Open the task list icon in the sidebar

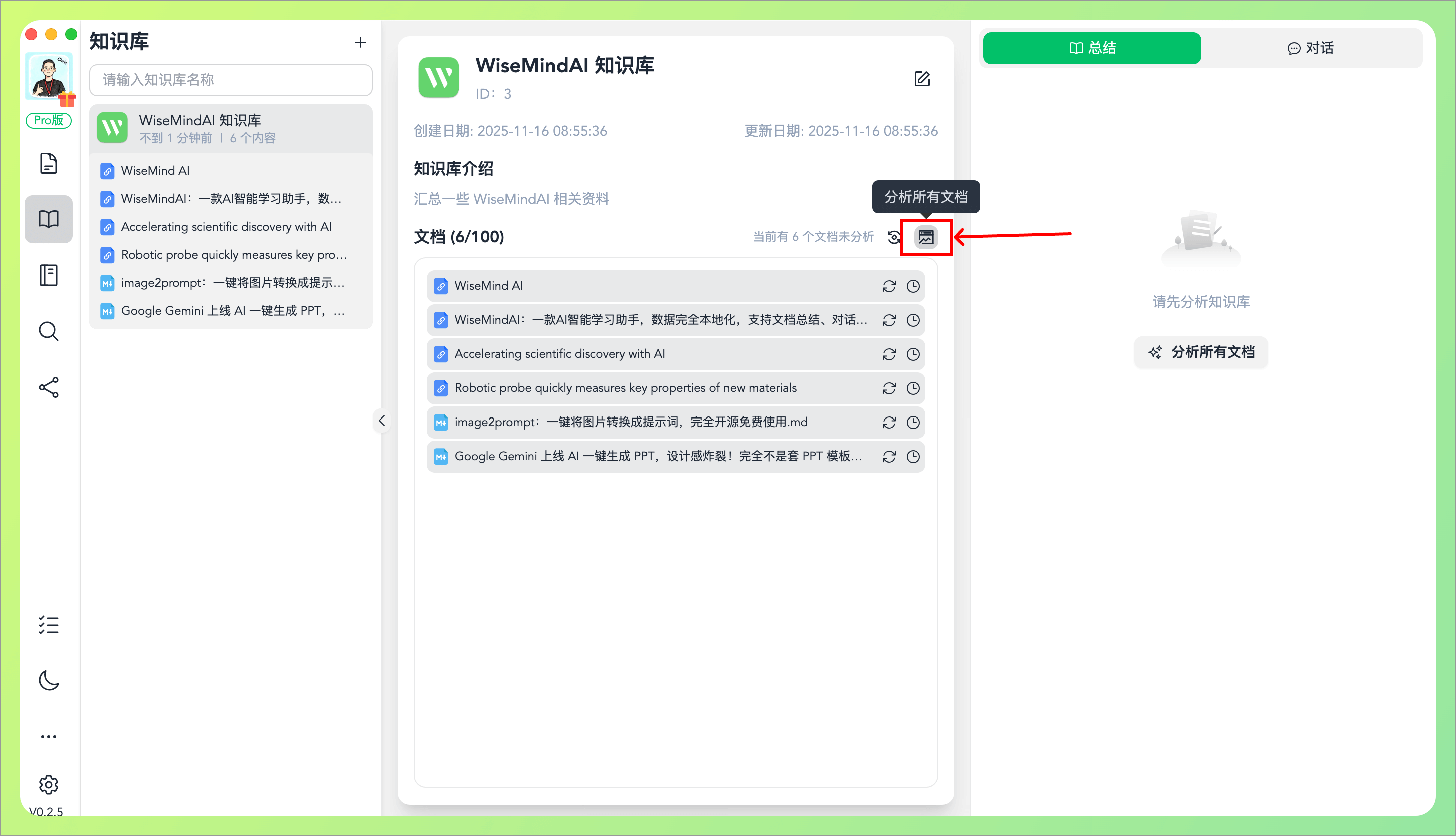[x=49, y=625]
